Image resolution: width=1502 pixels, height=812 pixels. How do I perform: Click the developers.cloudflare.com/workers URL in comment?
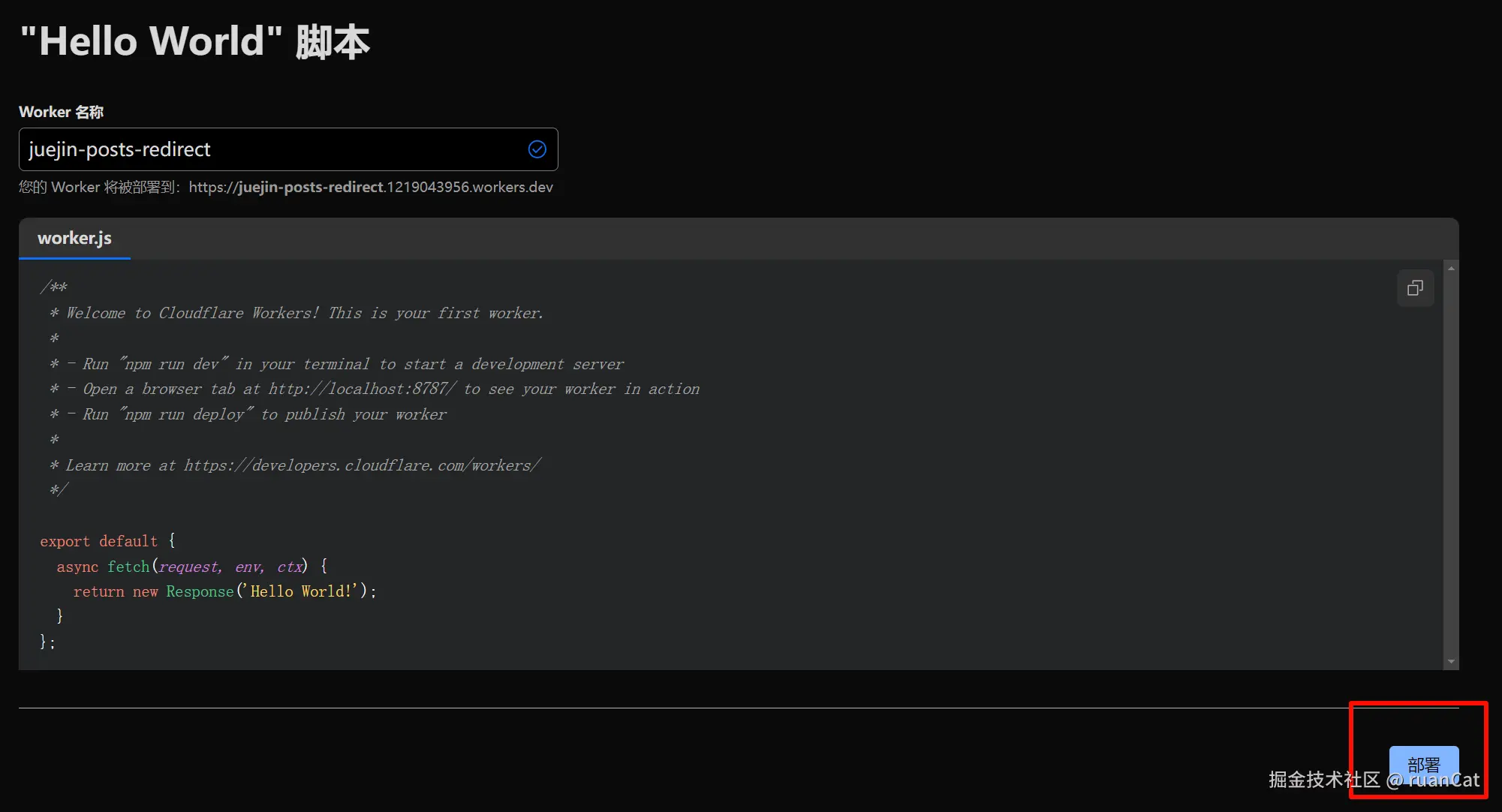tap(362, 465)
